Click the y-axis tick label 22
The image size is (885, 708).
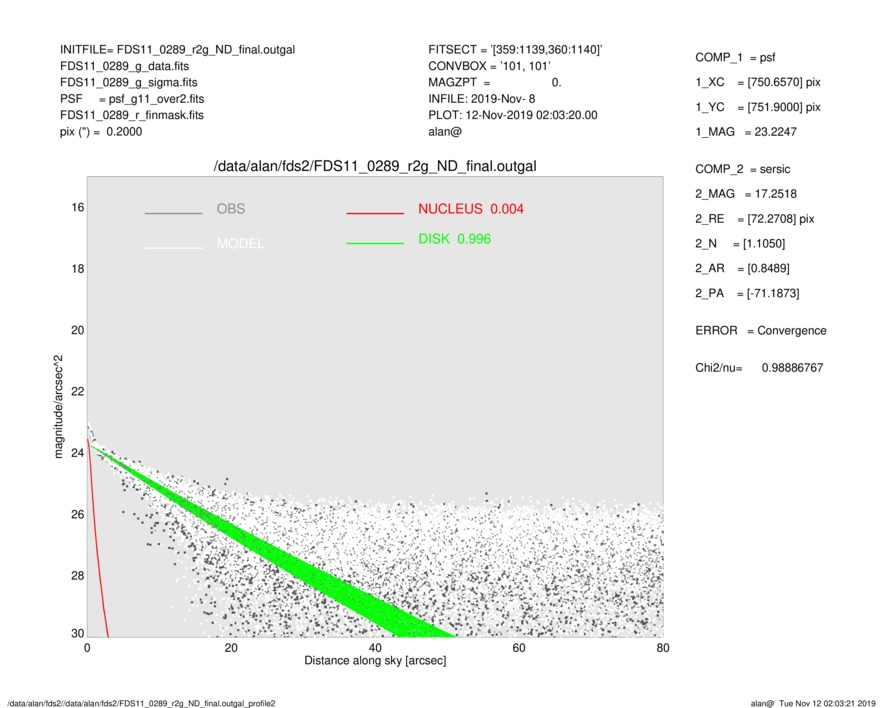pos(78,392)
